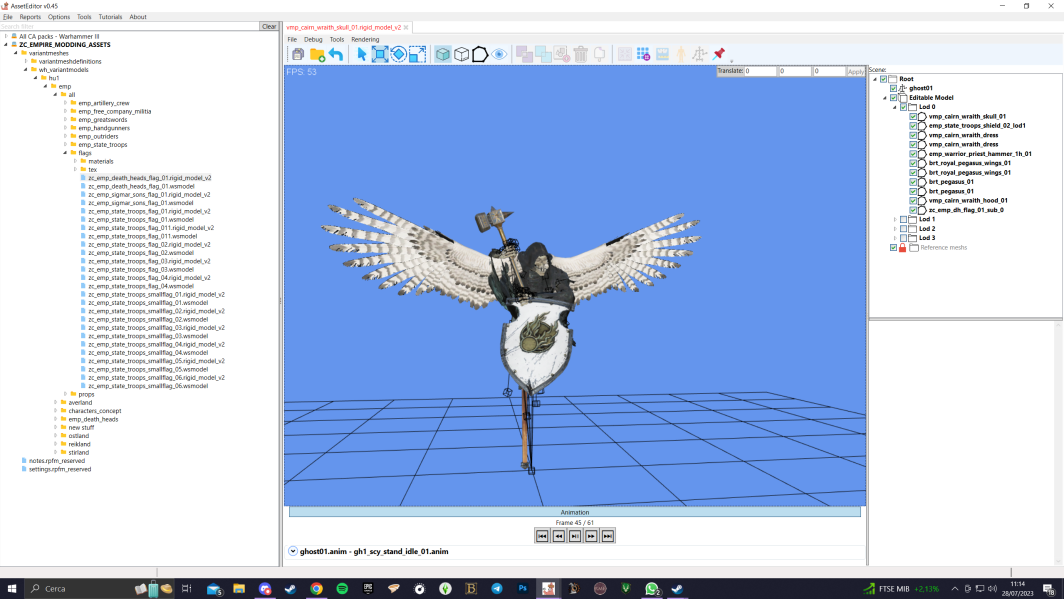Screen dimensions: 1064x599
Task: Activate the rotate gizmo tool
Action: coord(399,54)
